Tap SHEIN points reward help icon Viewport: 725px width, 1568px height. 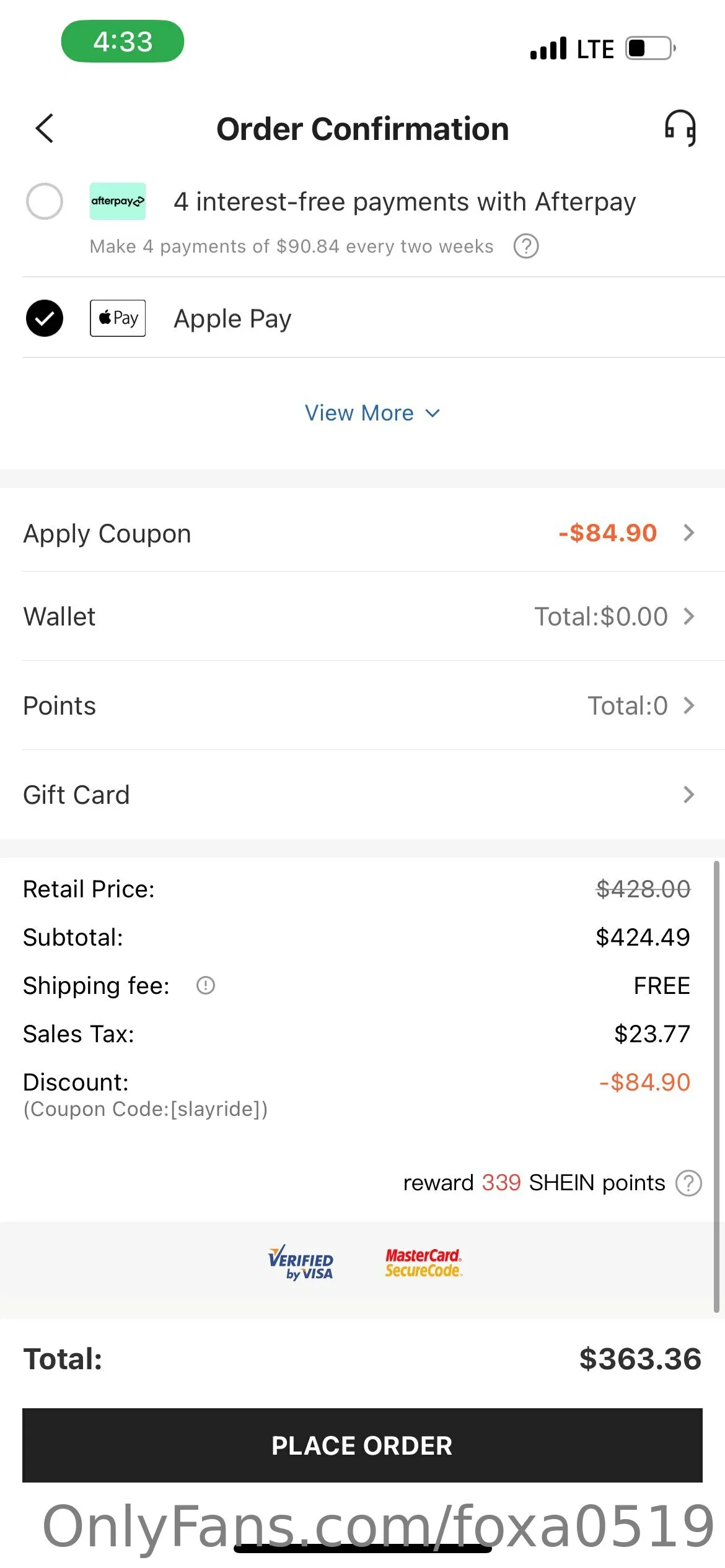(688, 1183)
